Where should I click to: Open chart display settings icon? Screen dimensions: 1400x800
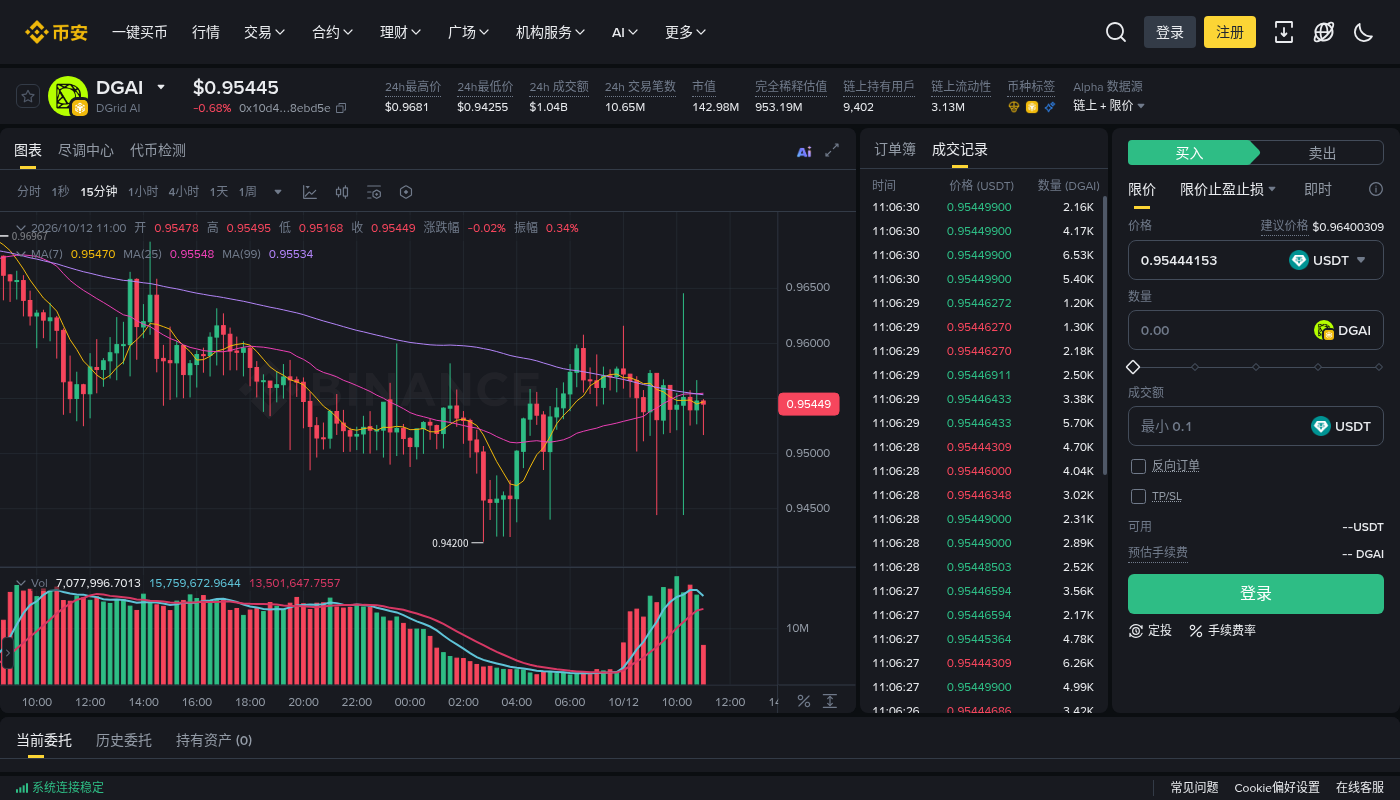click(x=374, y=192)
